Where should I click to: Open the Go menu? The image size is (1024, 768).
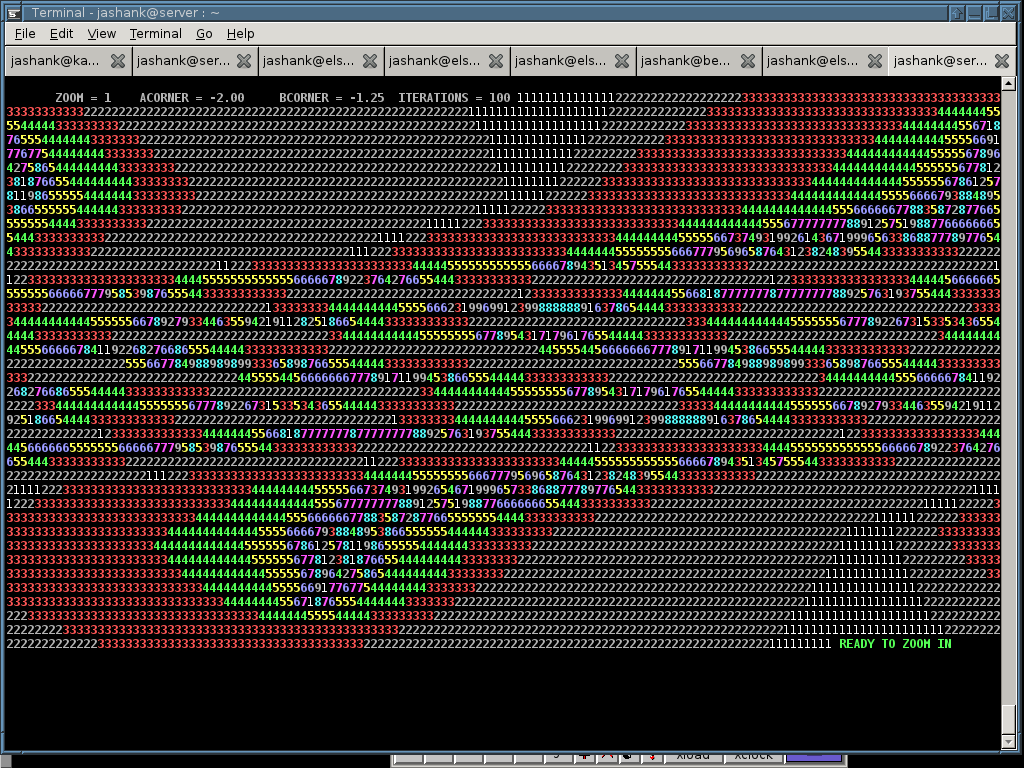click(204, 34)
